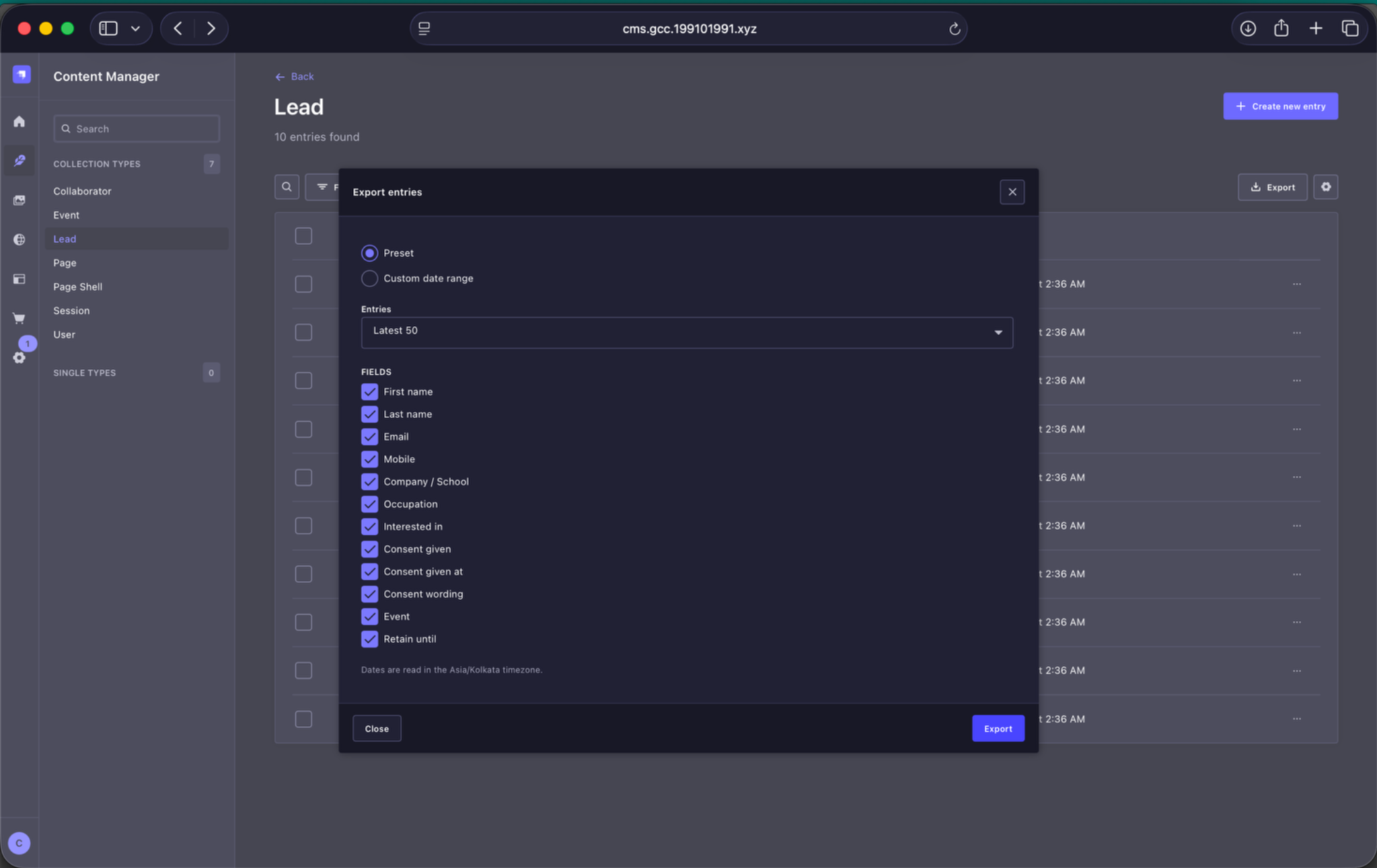Screen dimensions: 1377x868
Task: Open a new Safari tab
Action: [x=1316, y=28]
